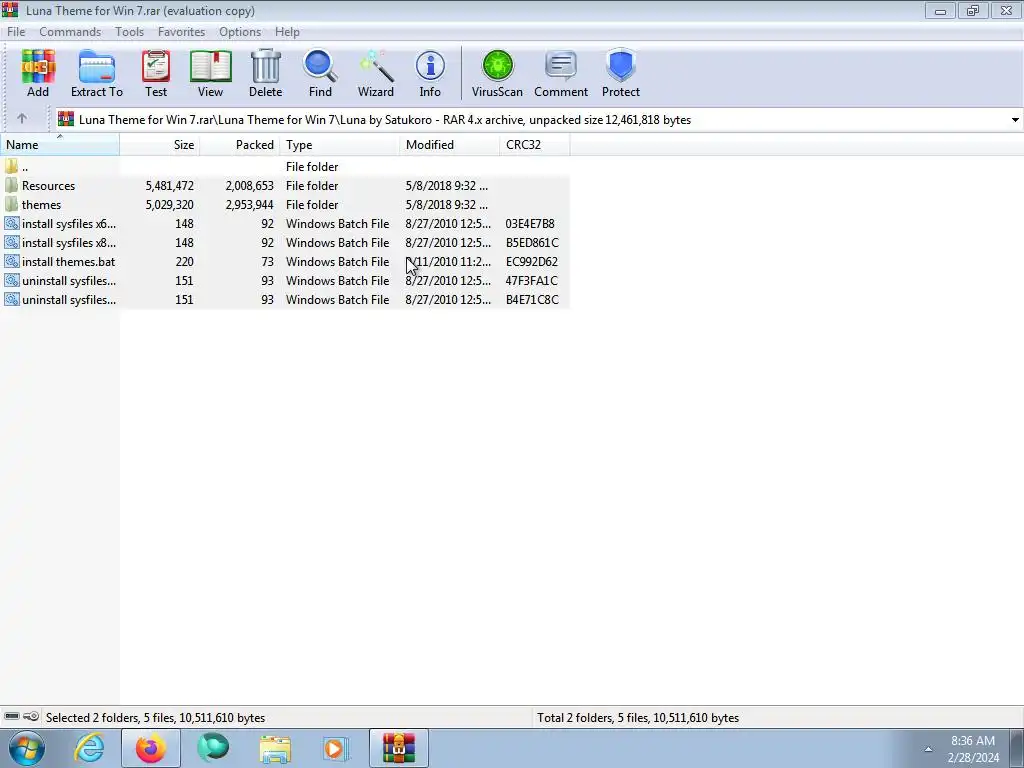Sort by the CRC32 column header
Image resolution: width=1024 pixels, height=768 pixels.
coord(535,144)
